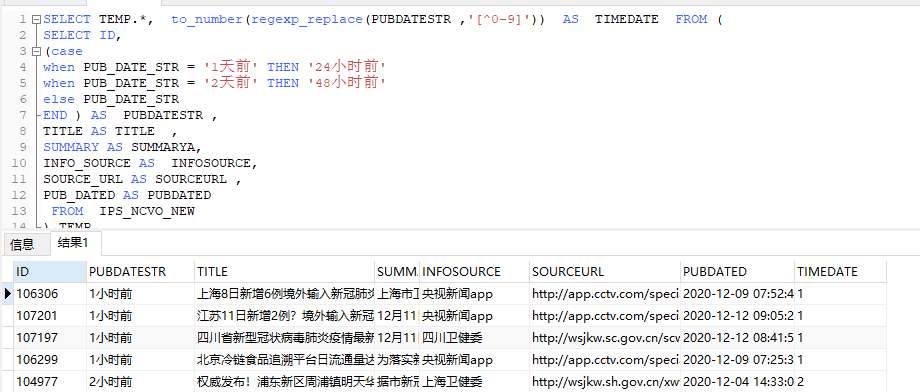
Task: Click the PUBDATED column header
Action: pyautogui.click(x=738, y=272)
